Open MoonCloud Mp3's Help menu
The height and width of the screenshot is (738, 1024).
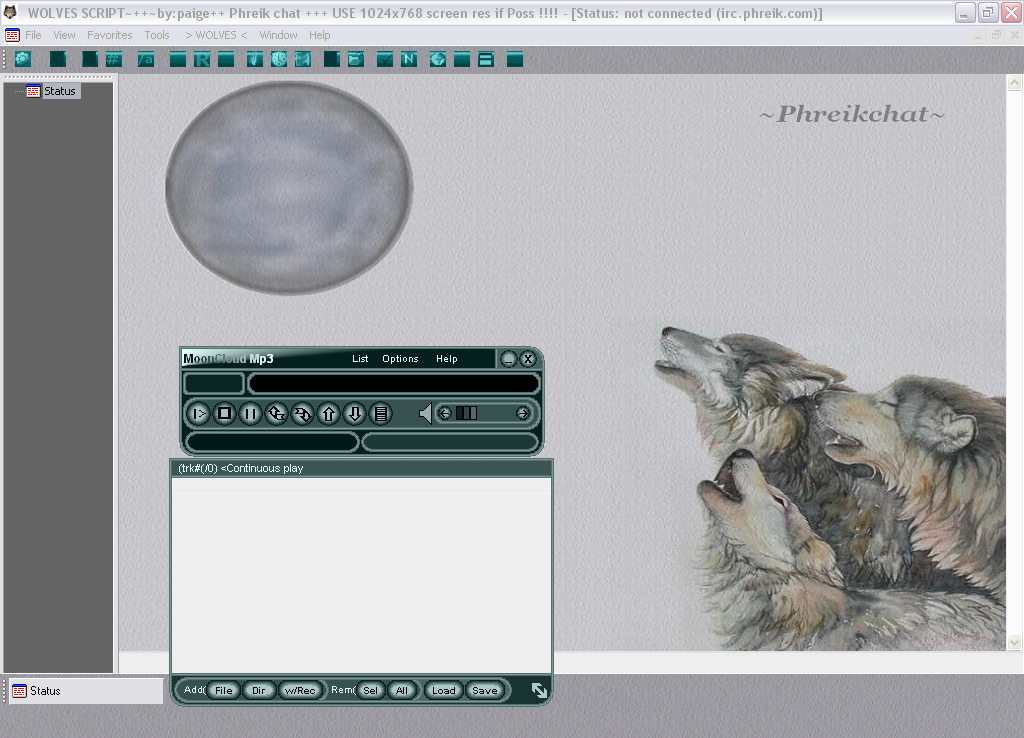coord(447,359)
